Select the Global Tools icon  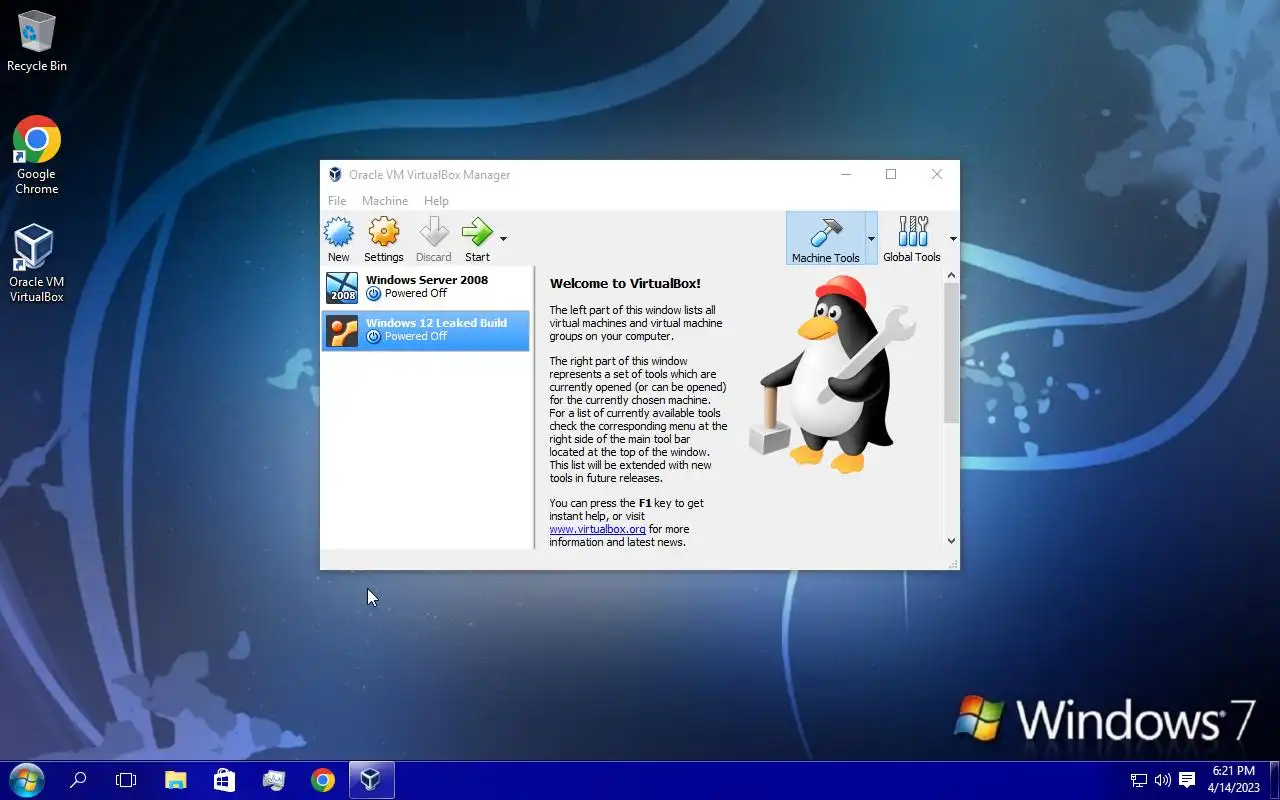[912, 238]
